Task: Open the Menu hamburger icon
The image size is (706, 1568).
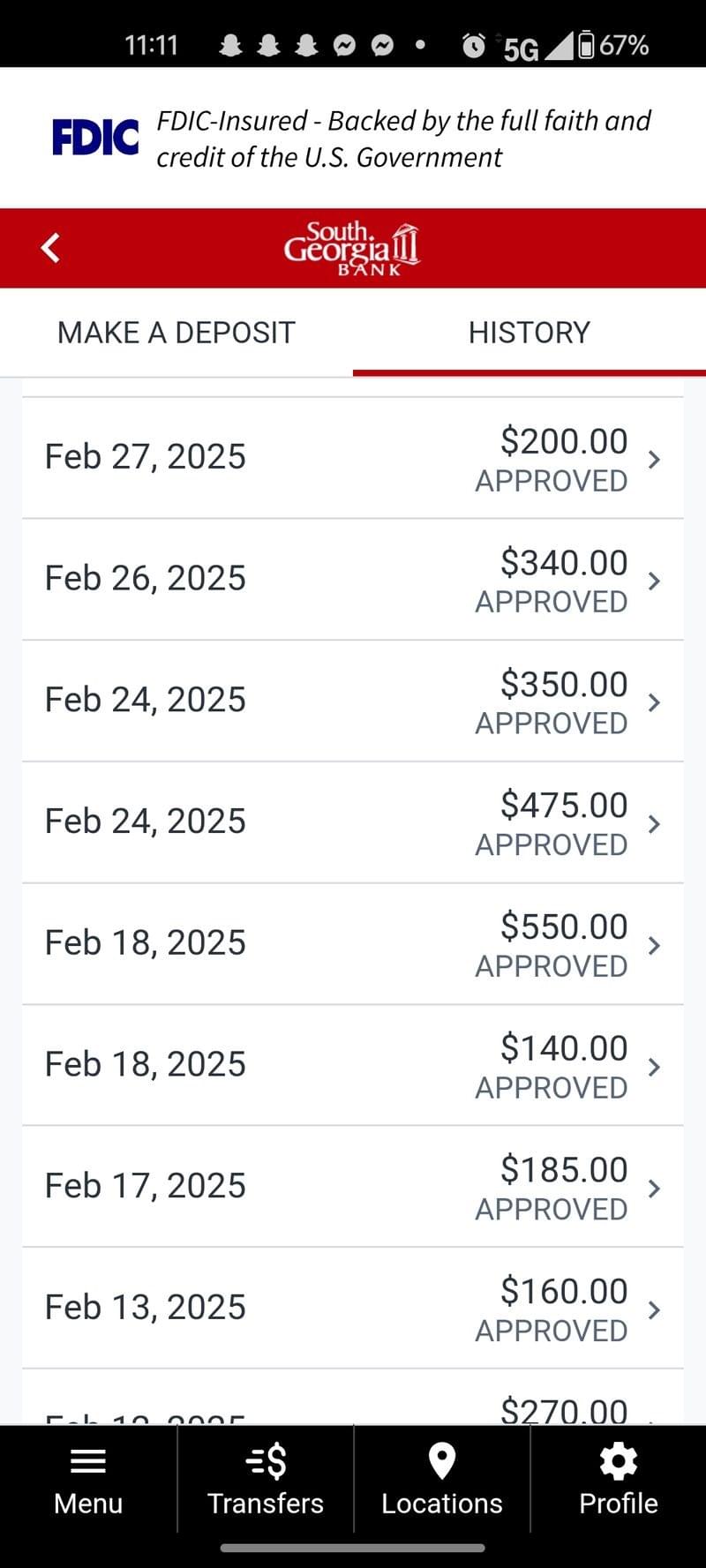Action: tap(88, 1461)
